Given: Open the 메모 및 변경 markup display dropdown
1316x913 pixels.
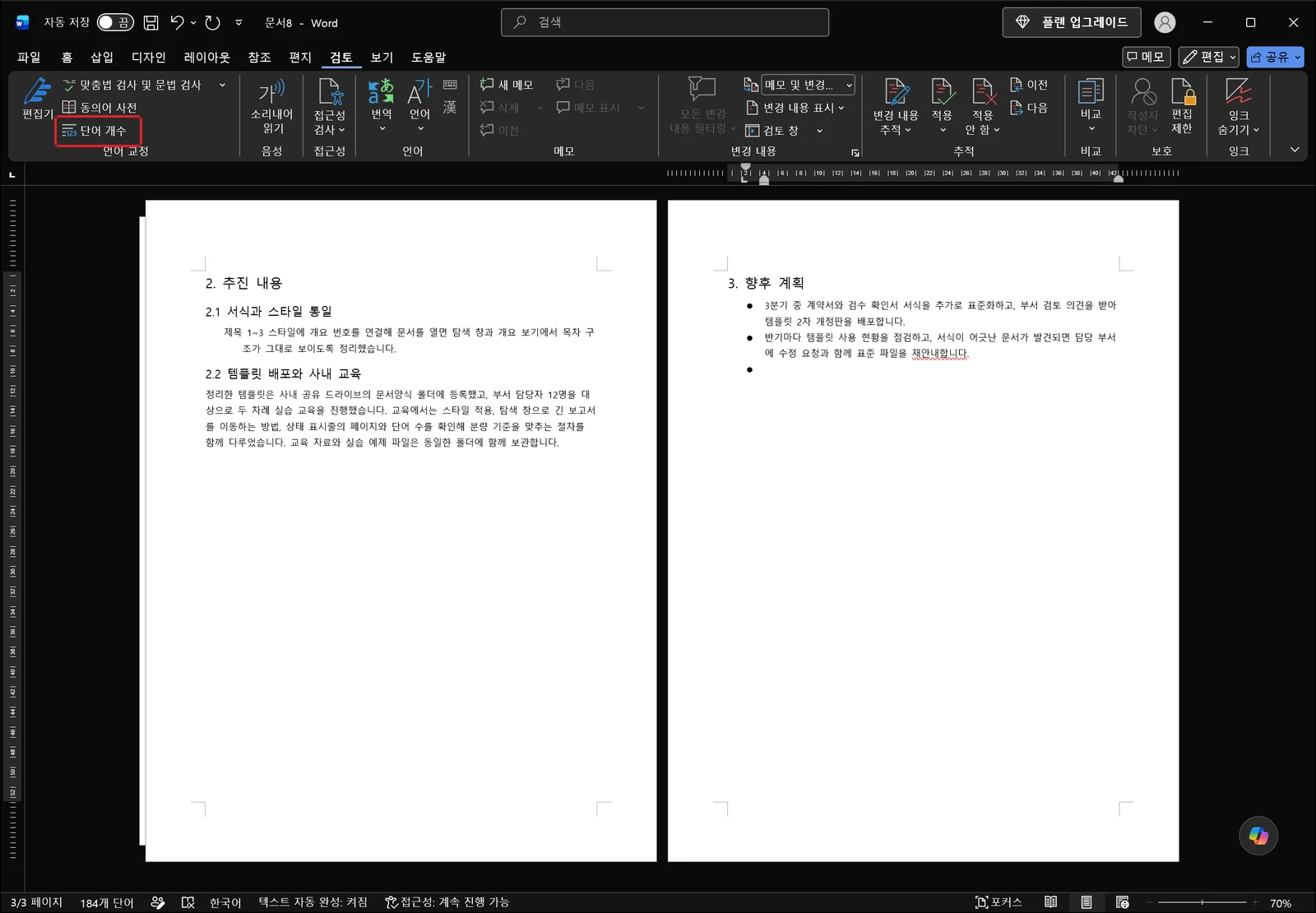Looking at the screenshot, I should (809, 85).
